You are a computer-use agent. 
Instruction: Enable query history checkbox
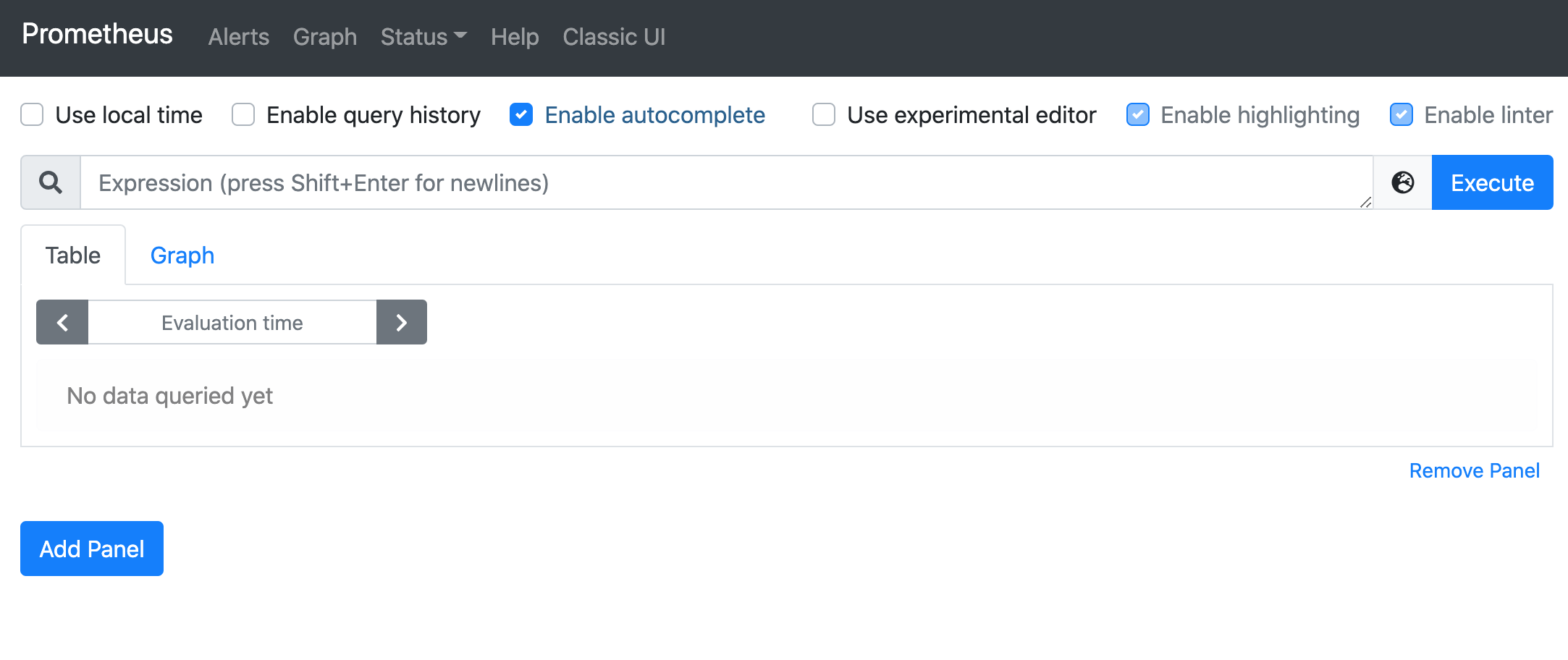click(243, 115)
